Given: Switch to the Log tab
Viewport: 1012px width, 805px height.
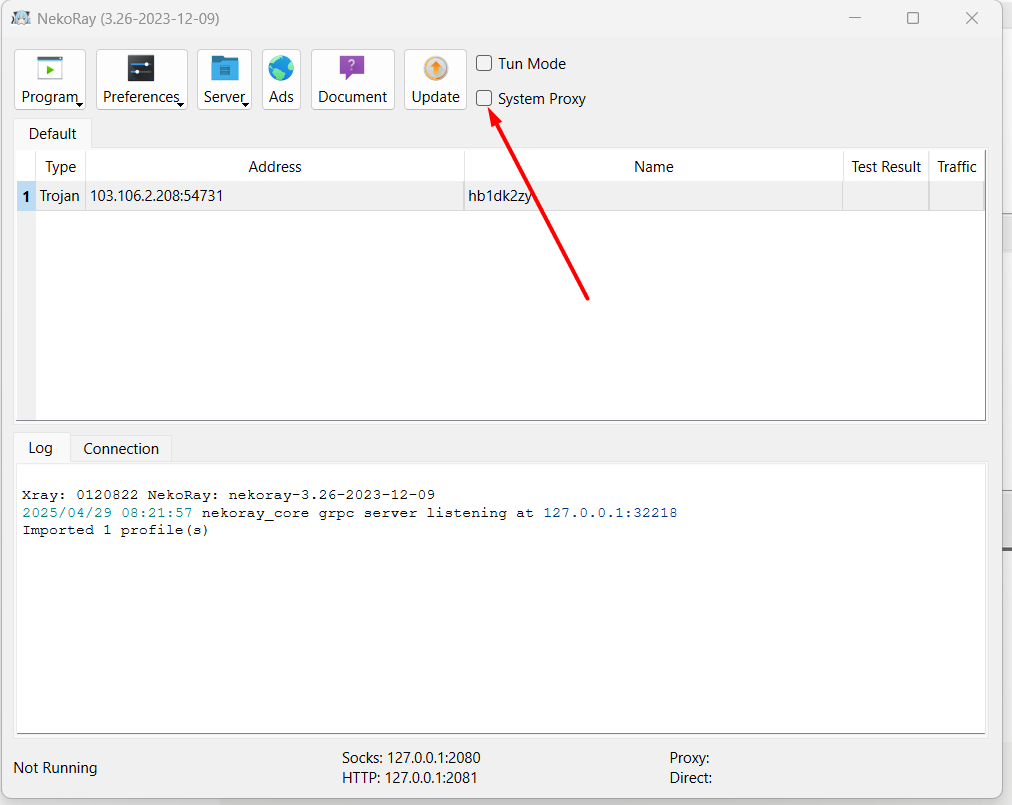Looking at the screenshot, I should tap(41, 448).
